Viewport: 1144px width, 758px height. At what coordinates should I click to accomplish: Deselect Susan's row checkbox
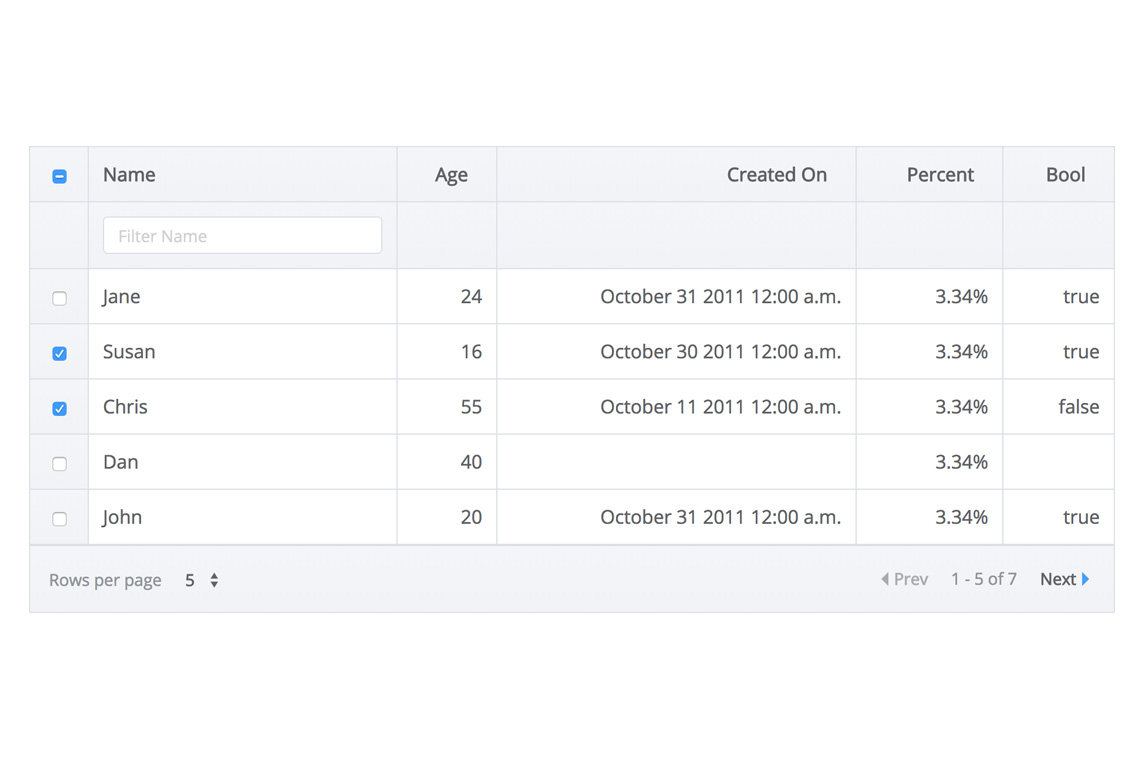coord(59,352)
